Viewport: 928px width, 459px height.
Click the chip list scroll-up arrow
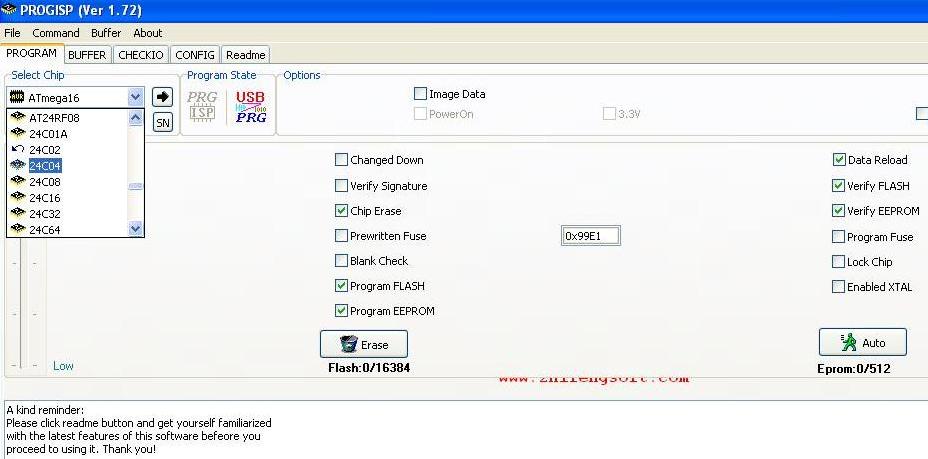tap(136, 117)
